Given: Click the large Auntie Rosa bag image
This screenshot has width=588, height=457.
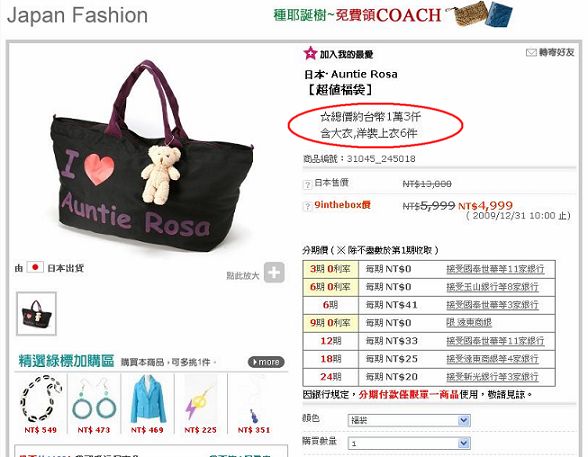Looking at the screenshot, I should [x=152, y=156].
